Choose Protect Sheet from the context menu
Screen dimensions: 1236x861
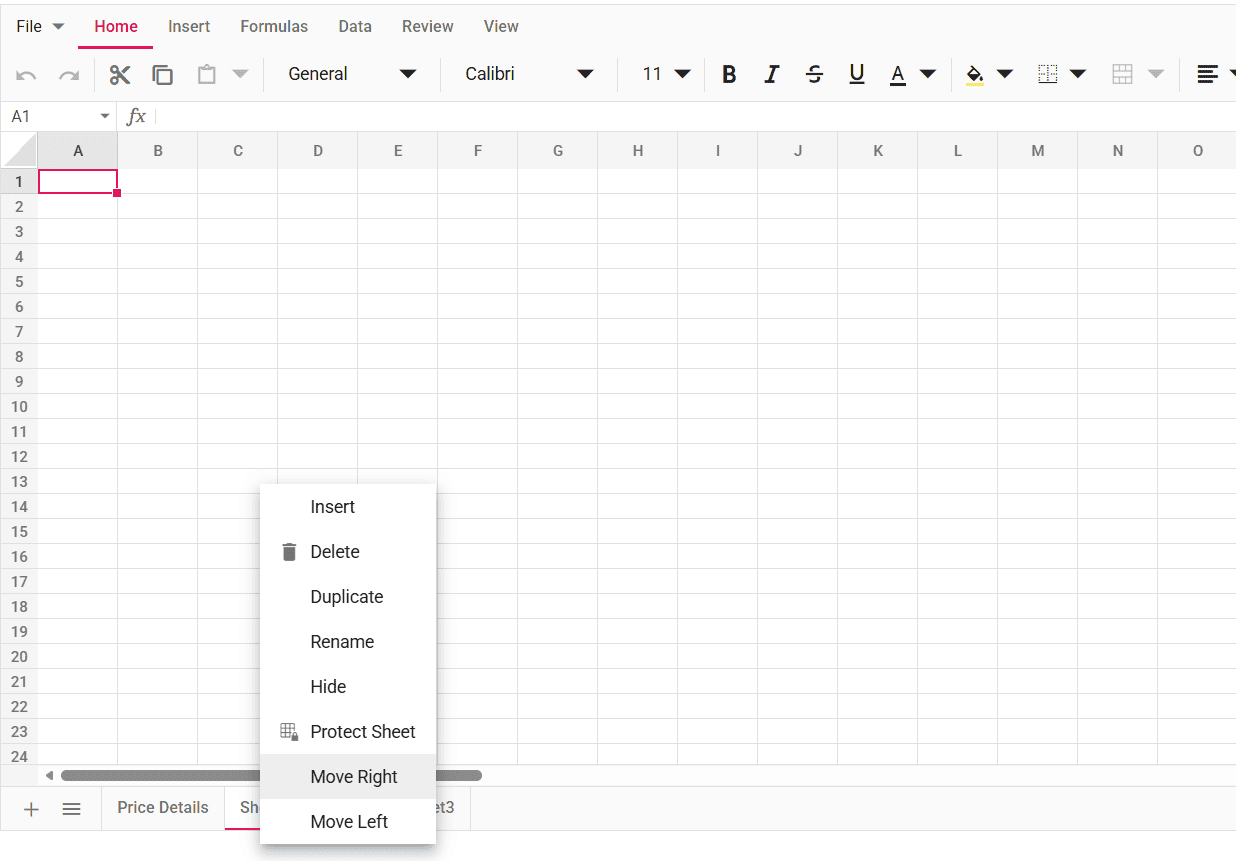[348, 732]
